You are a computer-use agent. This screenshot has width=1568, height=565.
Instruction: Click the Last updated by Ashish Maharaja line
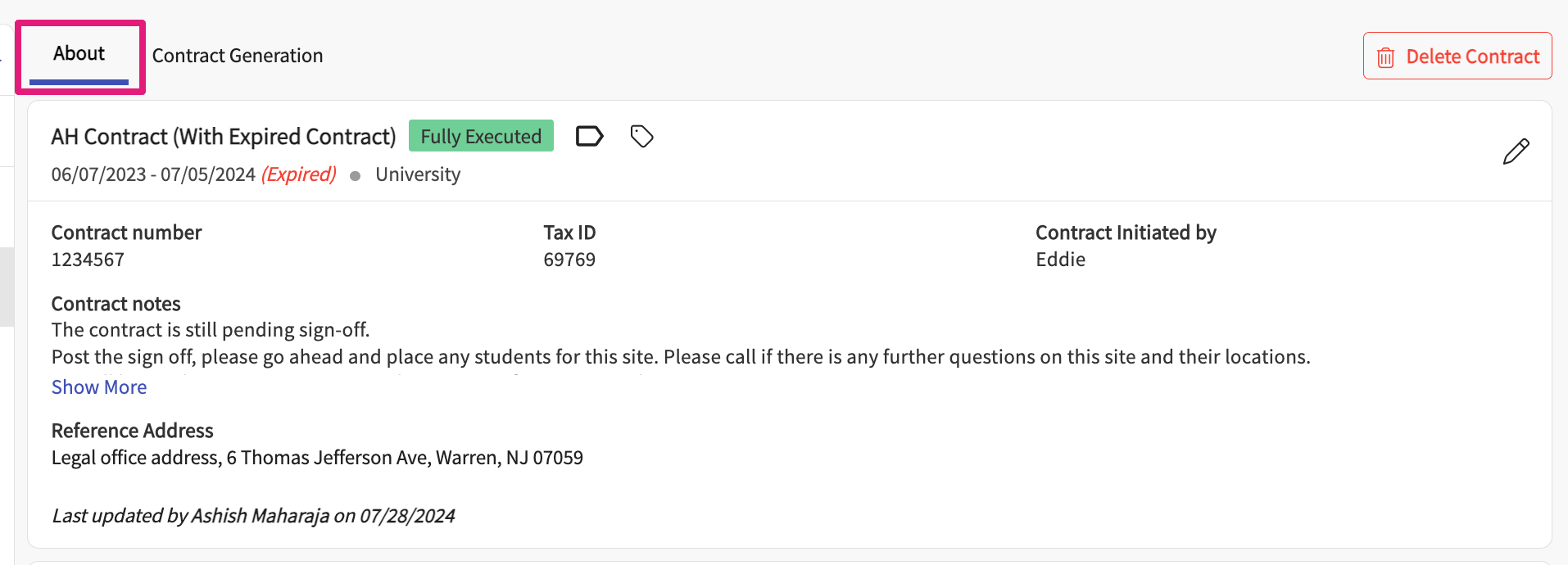[253, 516]
